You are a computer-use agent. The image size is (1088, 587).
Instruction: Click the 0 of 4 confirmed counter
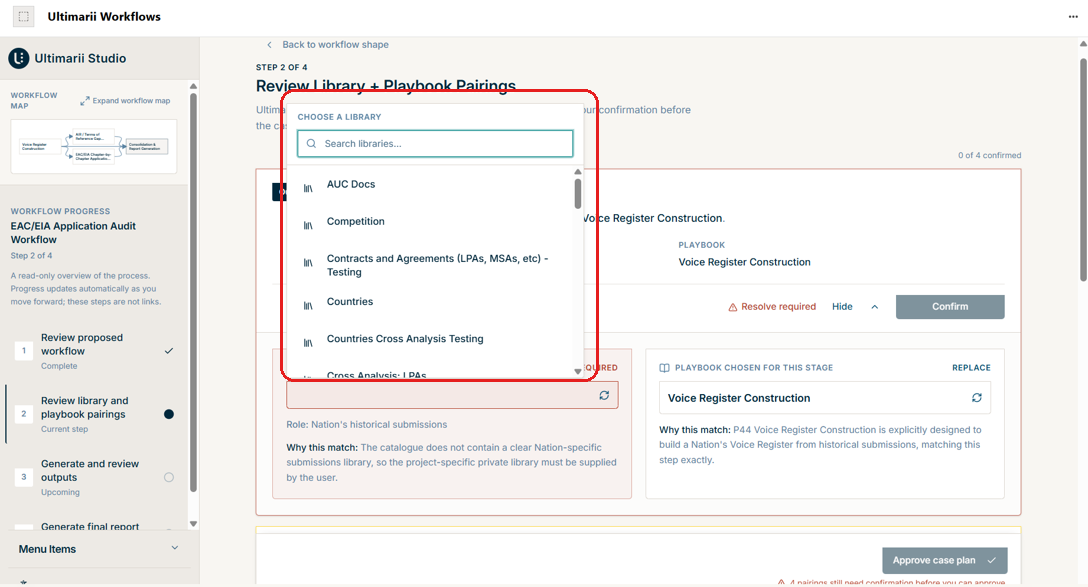[x=989, y=155]
